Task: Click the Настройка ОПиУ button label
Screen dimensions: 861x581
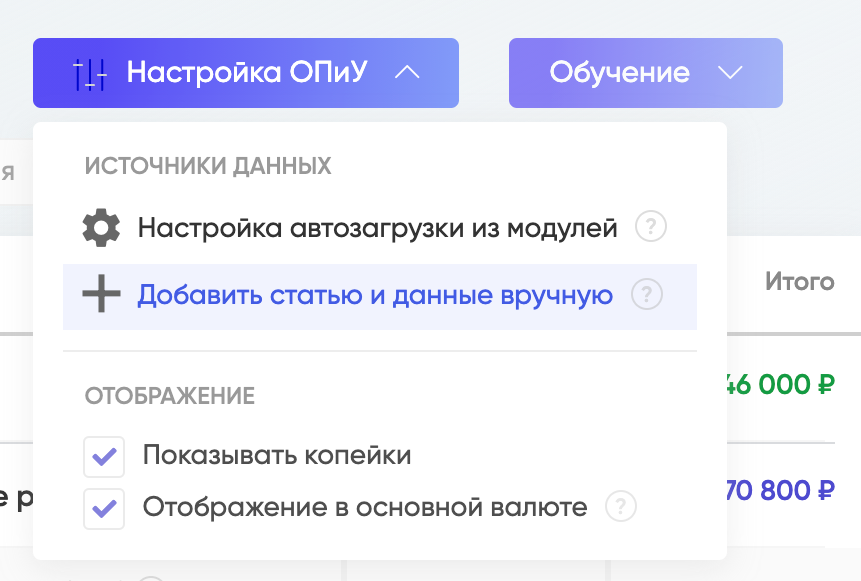Action: tap(247, 72)
